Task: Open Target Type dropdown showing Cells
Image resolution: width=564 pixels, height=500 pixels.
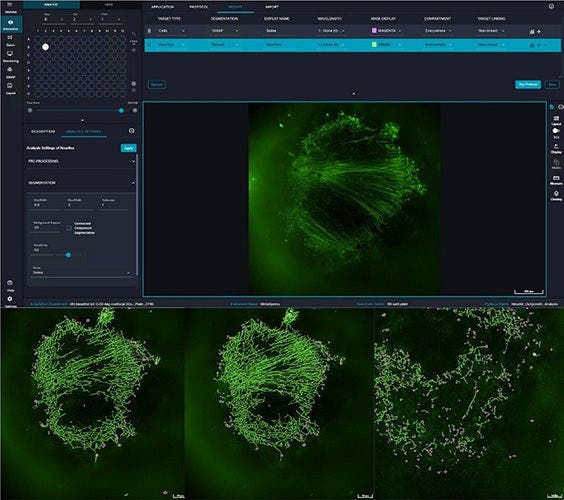Action: coord(171,31)
